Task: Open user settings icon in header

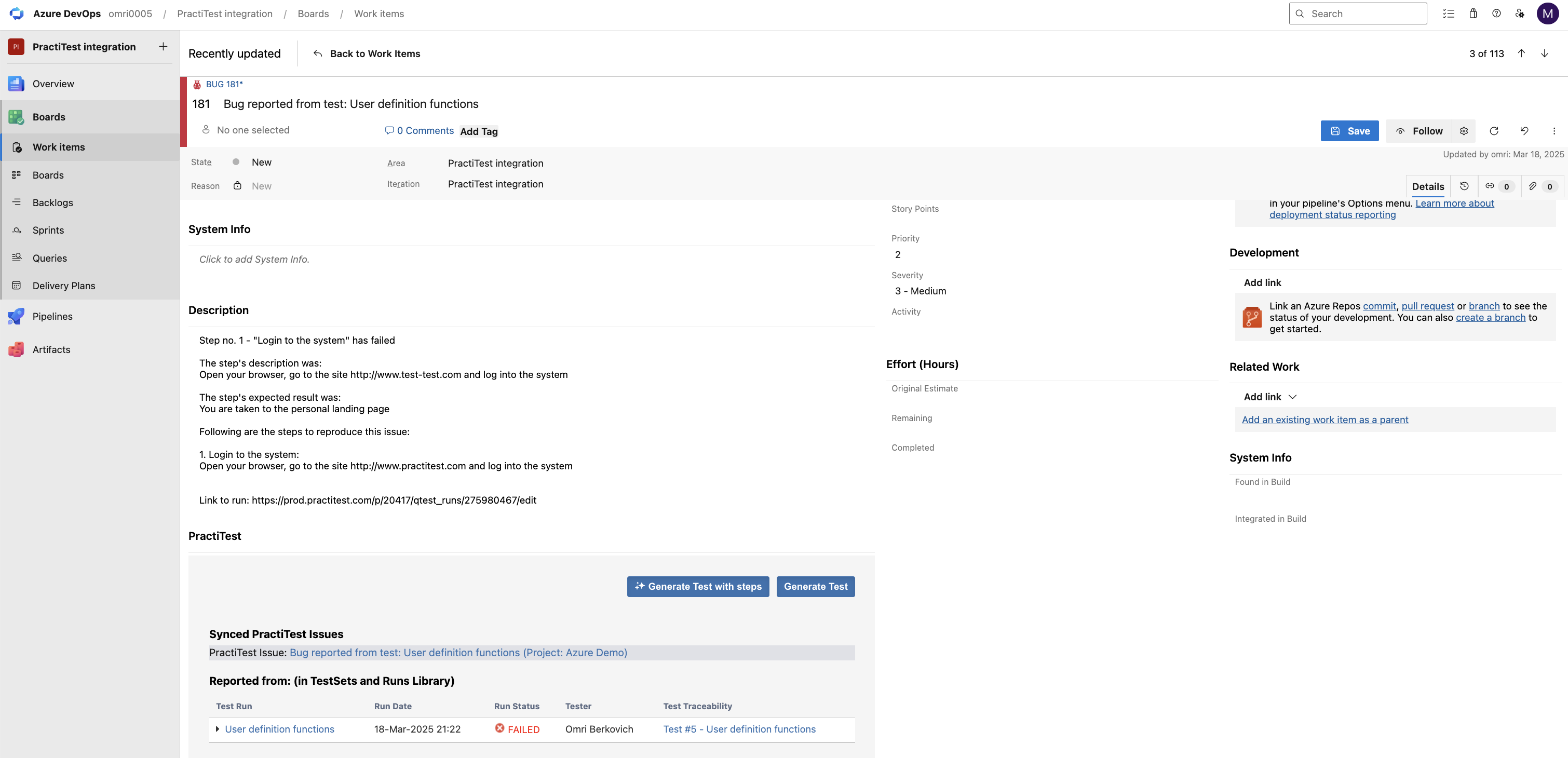Action: 1520,13
